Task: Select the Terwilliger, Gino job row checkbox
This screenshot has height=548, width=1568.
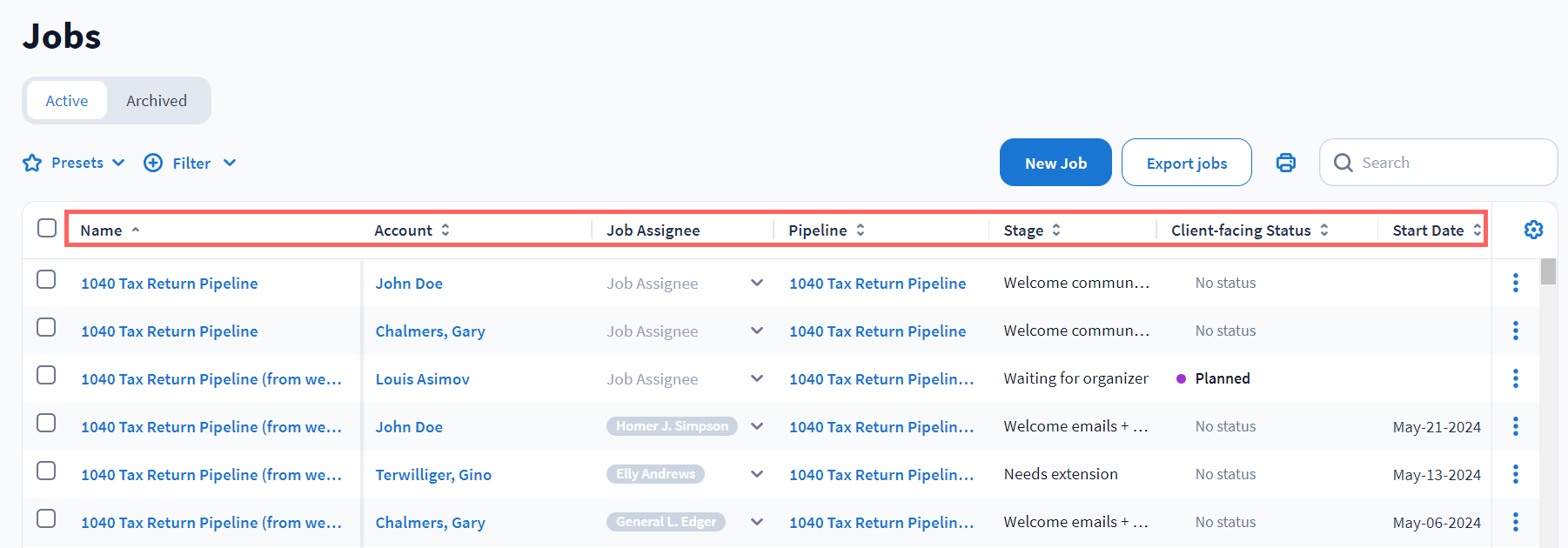Action: pos(46,471)
